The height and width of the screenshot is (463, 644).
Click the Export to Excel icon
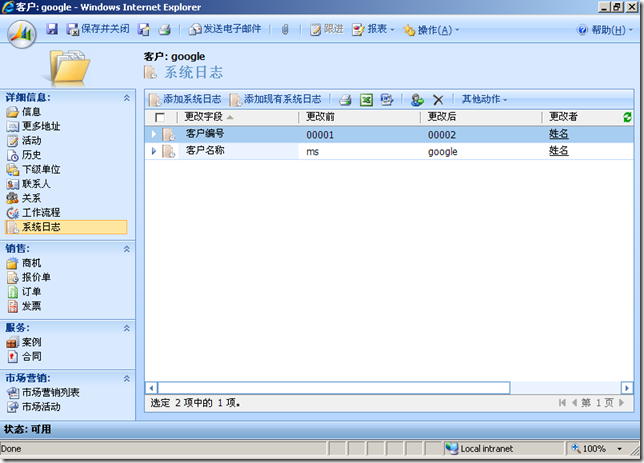[366, 99]
